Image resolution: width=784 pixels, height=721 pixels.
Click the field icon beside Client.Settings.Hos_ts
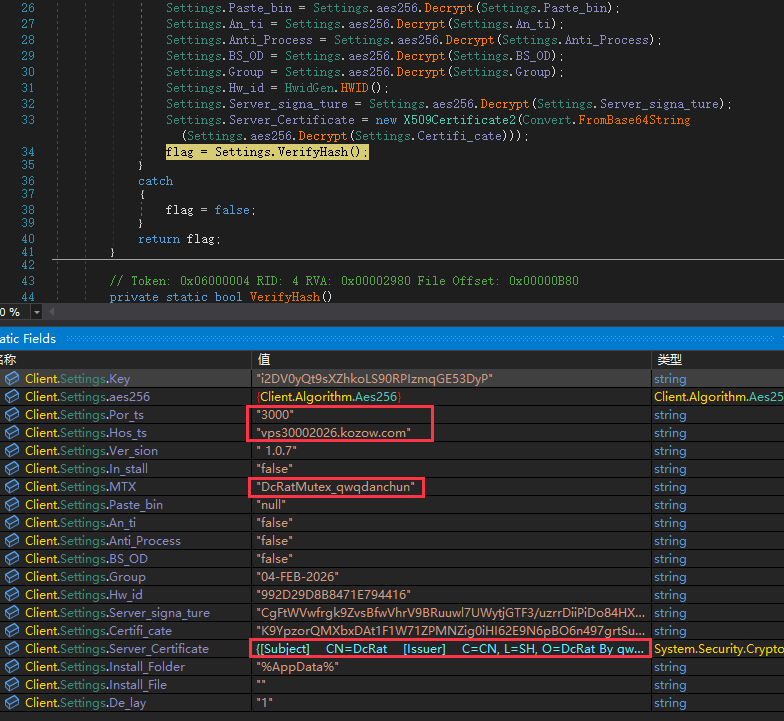coord(12,432)
